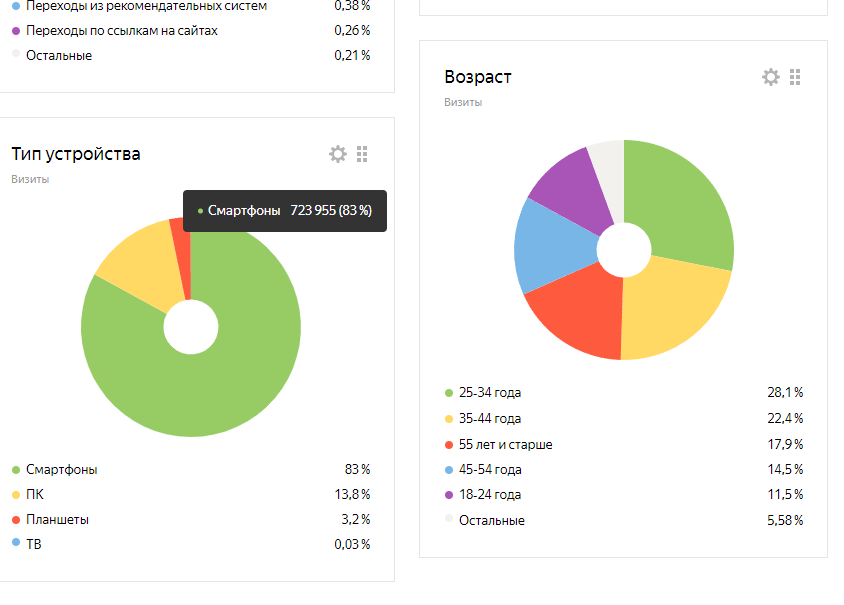
Task: Toggle ПК legend item
Action: [35, 494]
